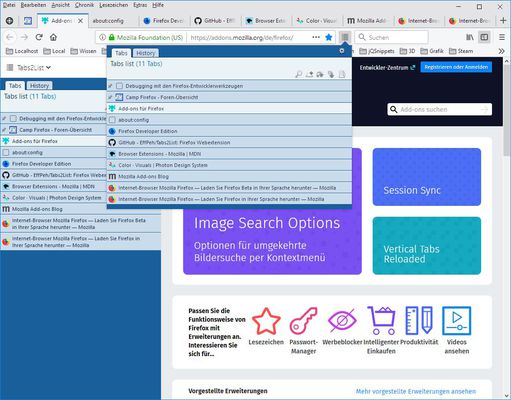Select Firefox Developer Edition in popup list
Viewport: 511px width, 400px height.
[229, 131]
